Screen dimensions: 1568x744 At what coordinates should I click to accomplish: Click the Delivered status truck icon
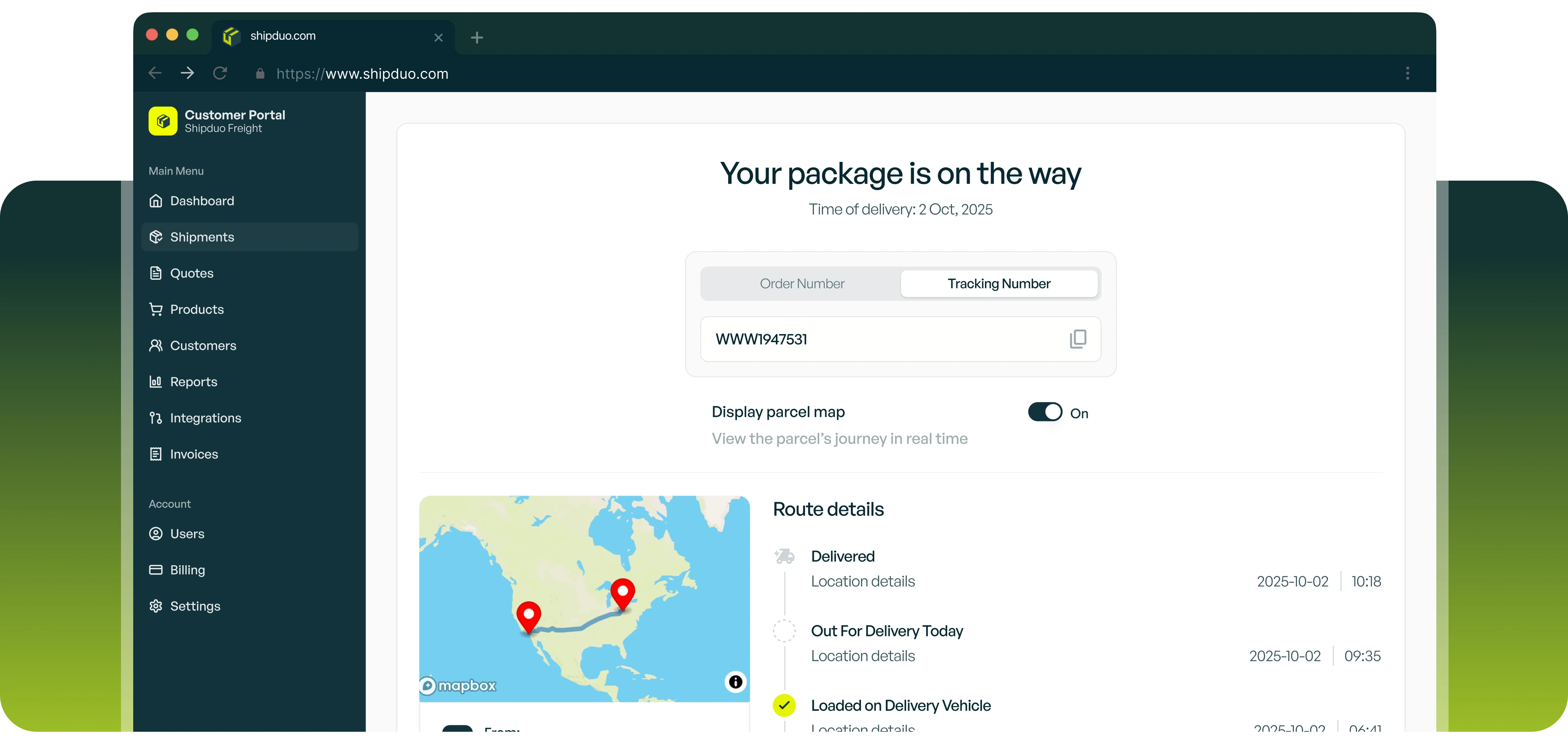tap(784, 556)
